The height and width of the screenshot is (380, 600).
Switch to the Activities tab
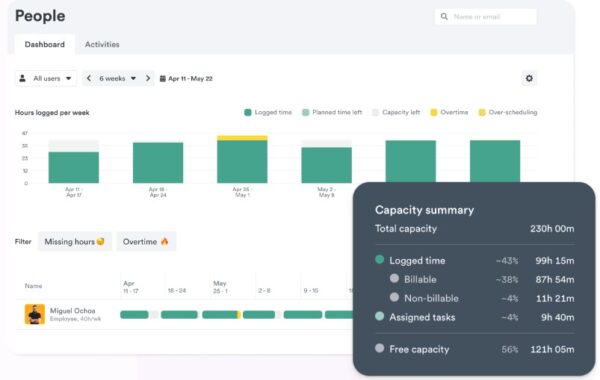click(102, 44)
